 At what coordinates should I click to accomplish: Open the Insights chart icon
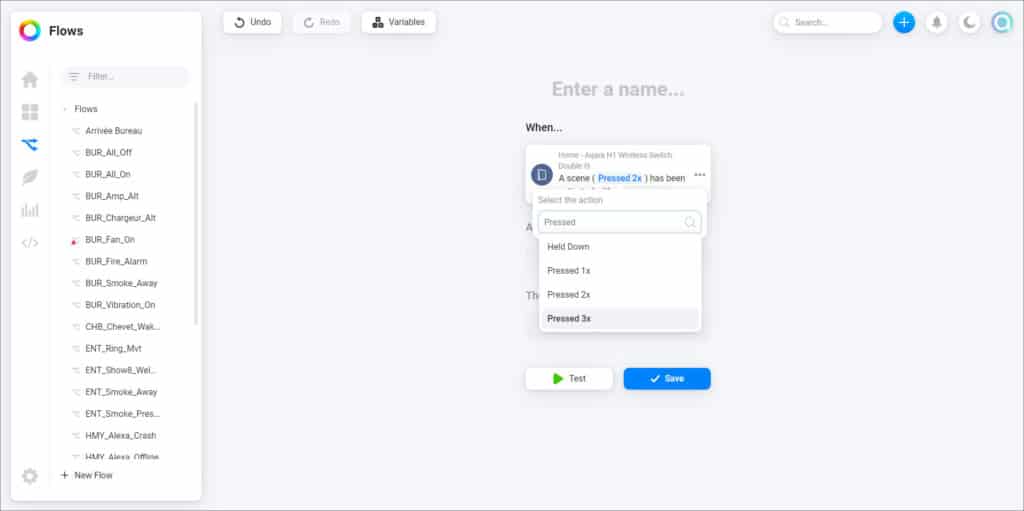coord(30,210)
